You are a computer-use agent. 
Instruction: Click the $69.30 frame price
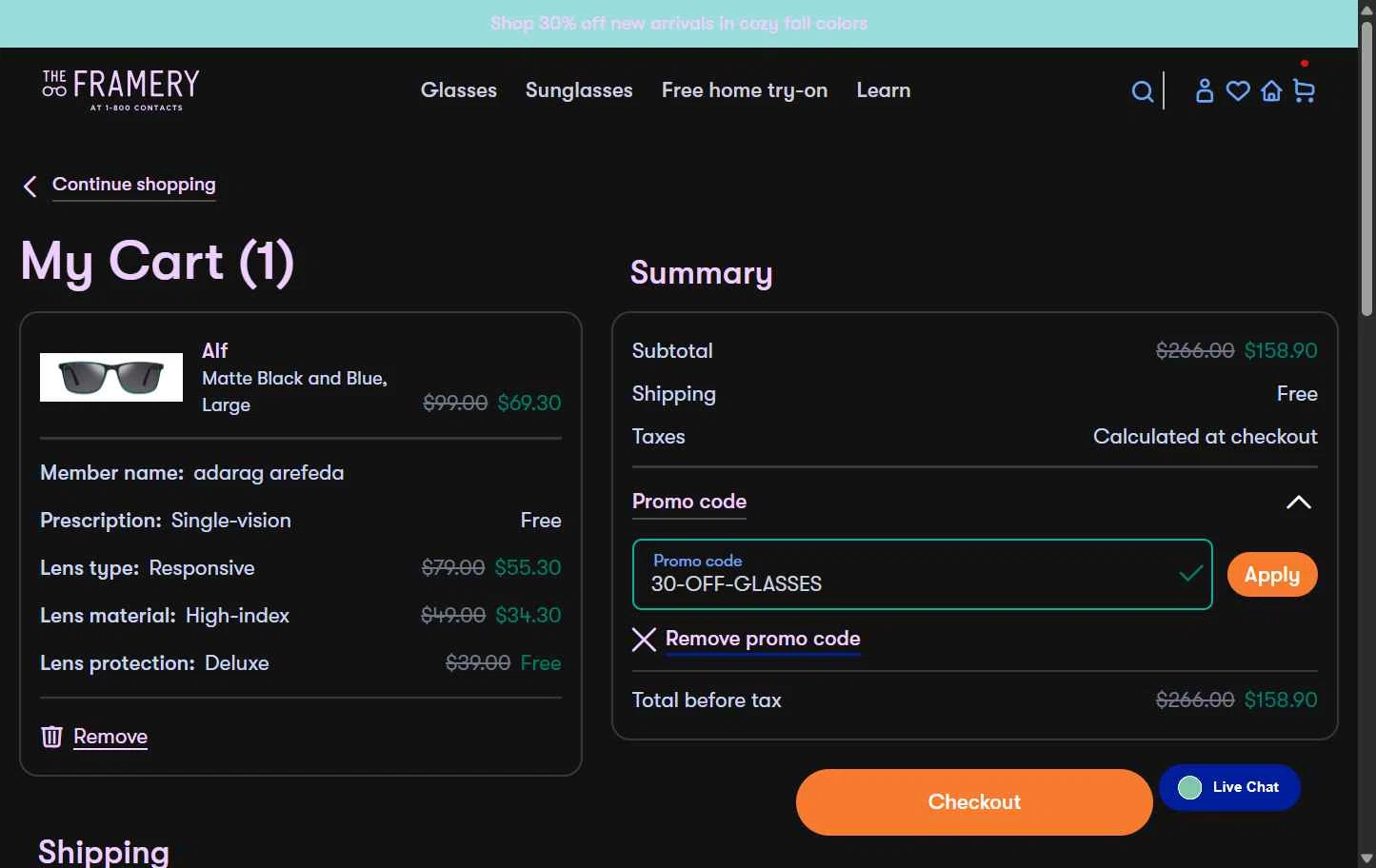pos(529,403)
